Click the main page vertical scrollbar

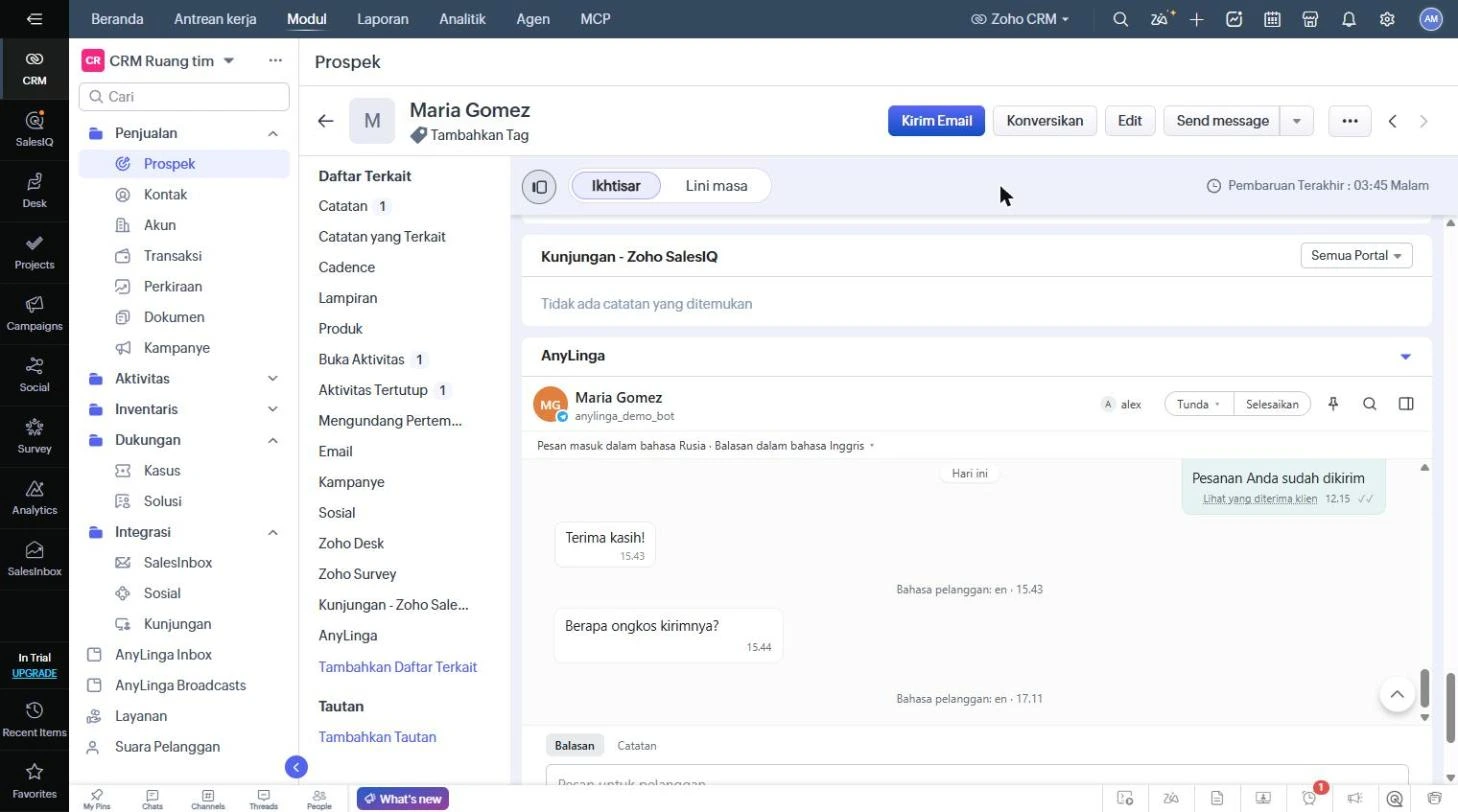pos(1451,707)
